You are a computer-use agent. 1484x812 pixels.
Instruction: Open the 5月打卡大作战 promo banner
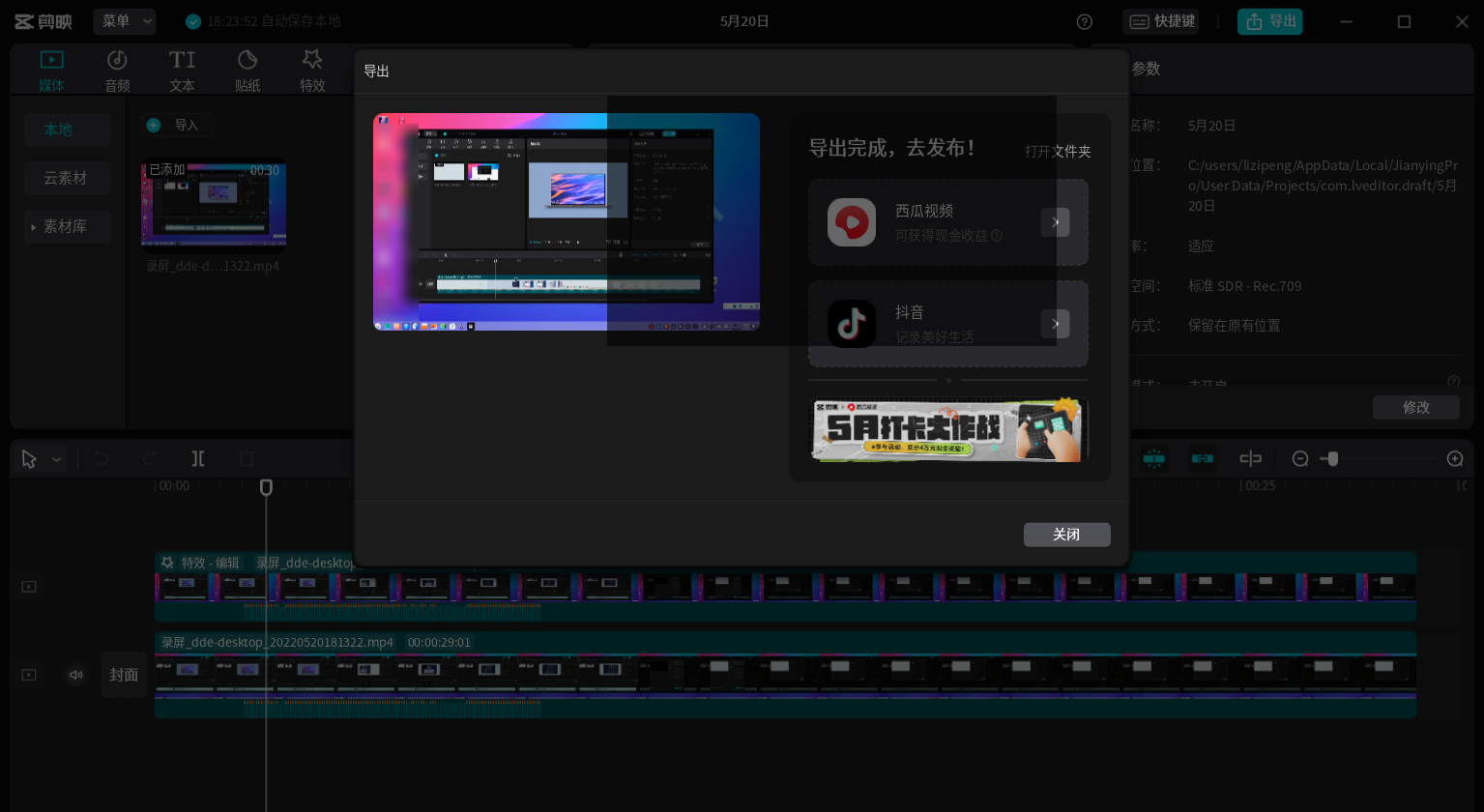(948, 430)
